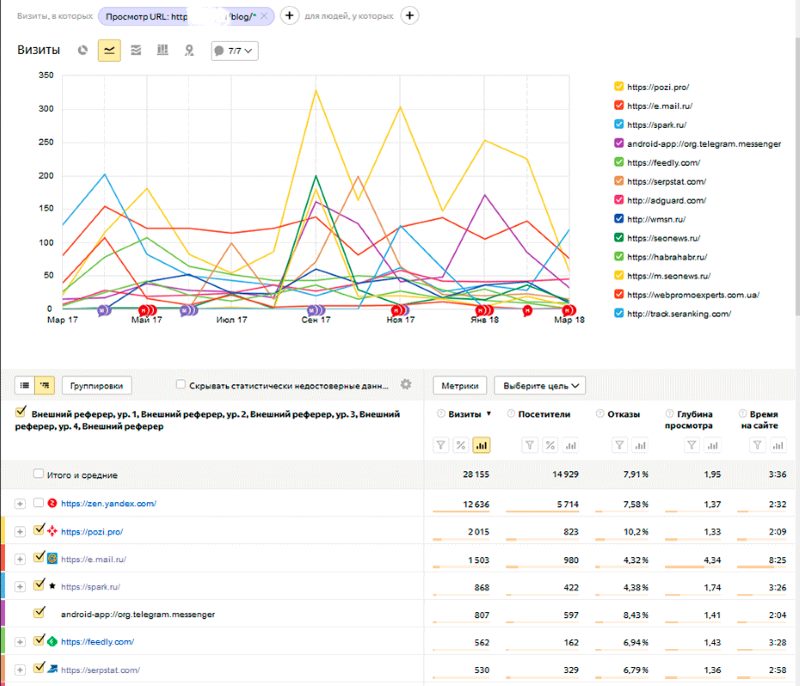This screenshot has height=686, width=800.
Task: Expand the spark.ru row
Action: (20, 587)
